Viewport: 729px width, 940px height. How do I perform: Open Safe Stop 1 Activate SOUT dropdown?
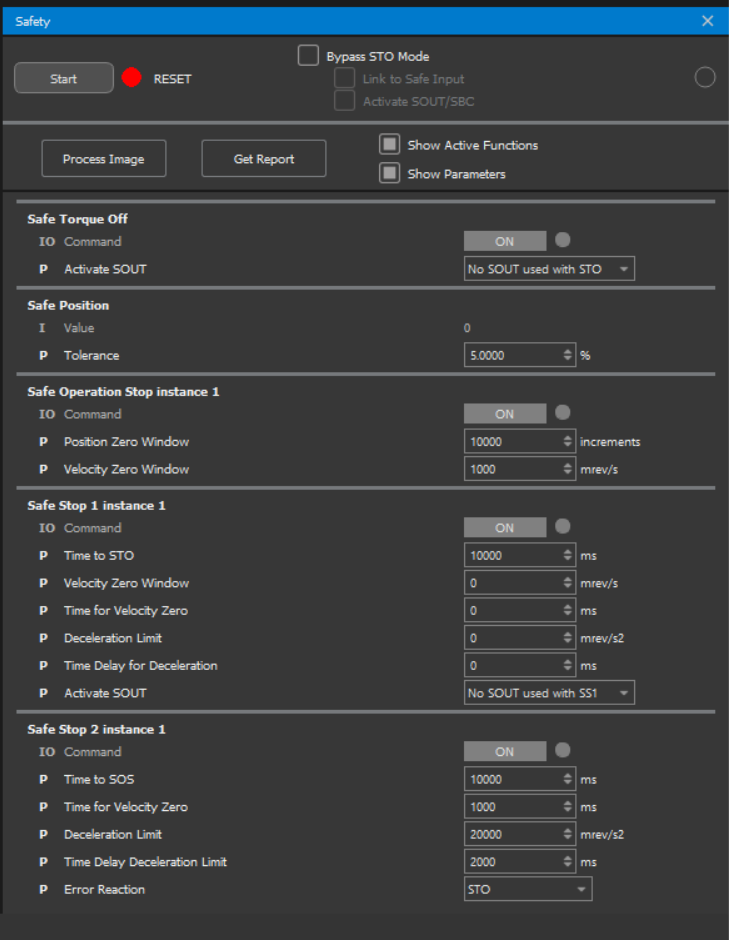click(549, 693)
